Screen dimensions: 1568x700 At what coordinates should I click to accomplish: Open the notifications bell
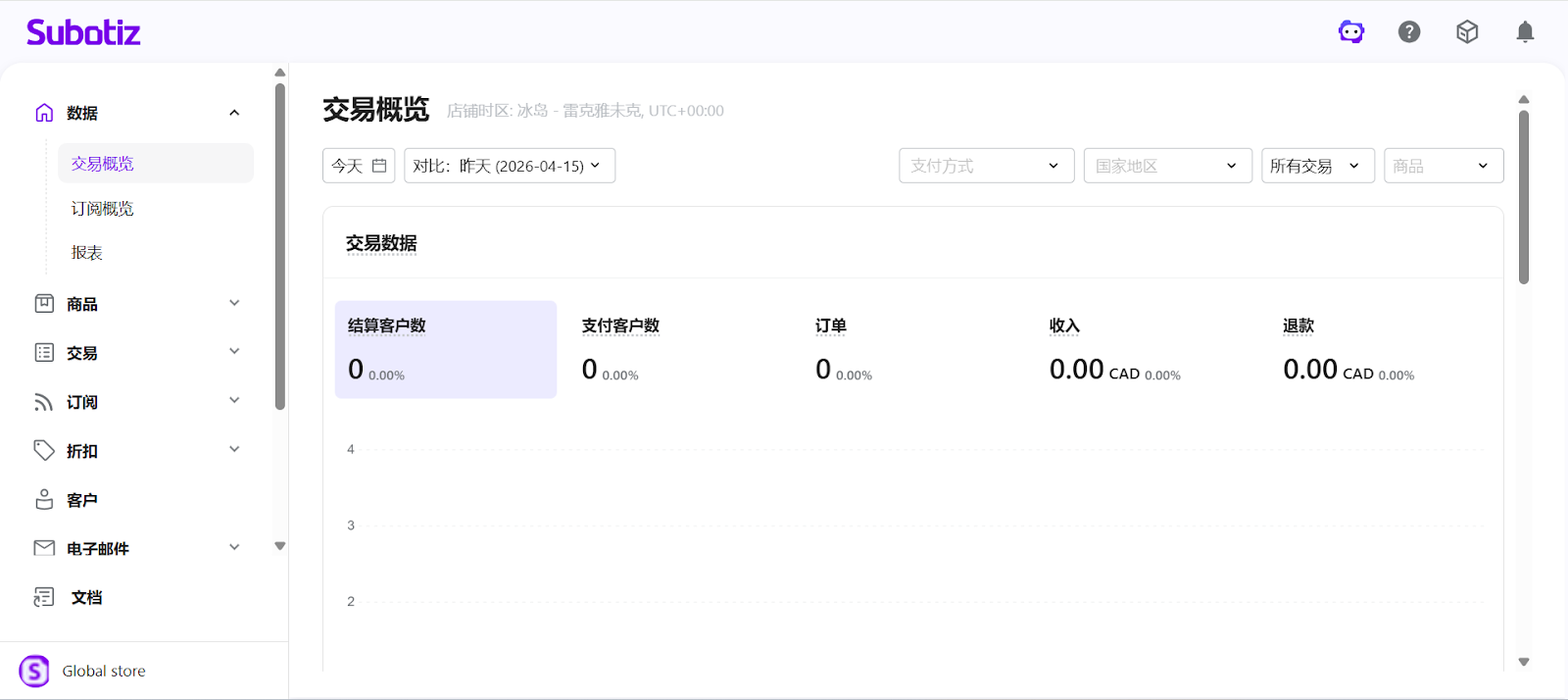click(x=1525, y=32)
